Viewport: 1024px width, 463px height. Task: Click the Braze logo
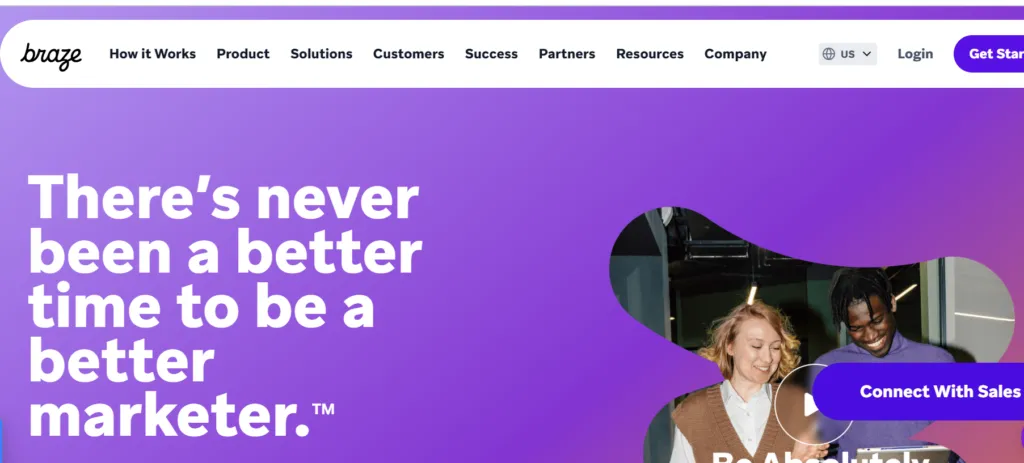pos(51,56)
